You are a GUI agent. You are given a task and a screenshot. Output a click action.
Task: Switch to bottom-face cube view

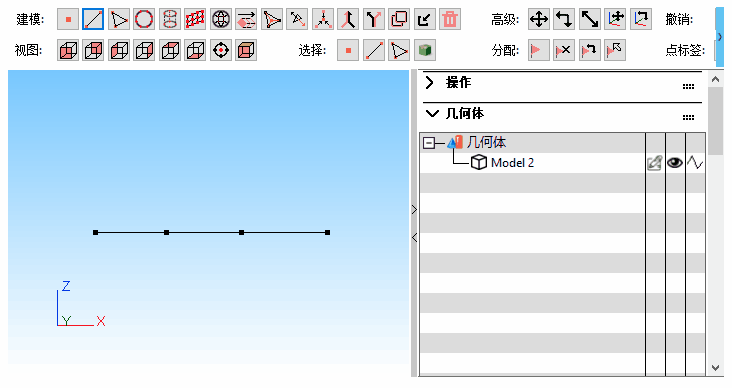click(195, 50)
